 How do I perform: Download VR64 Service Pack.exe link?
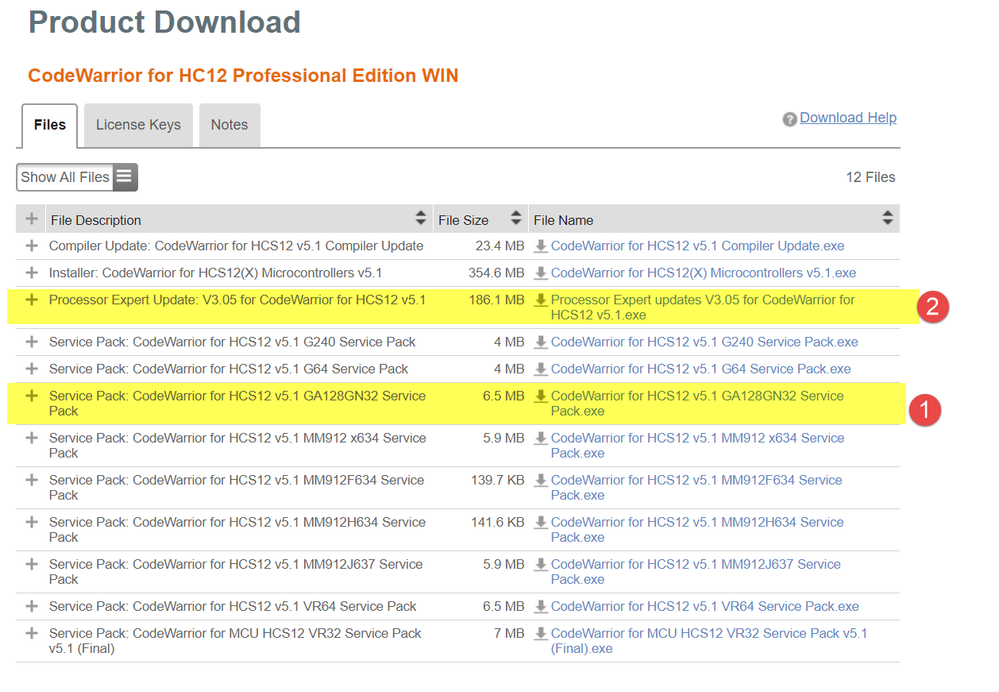(x=705, y=606)
